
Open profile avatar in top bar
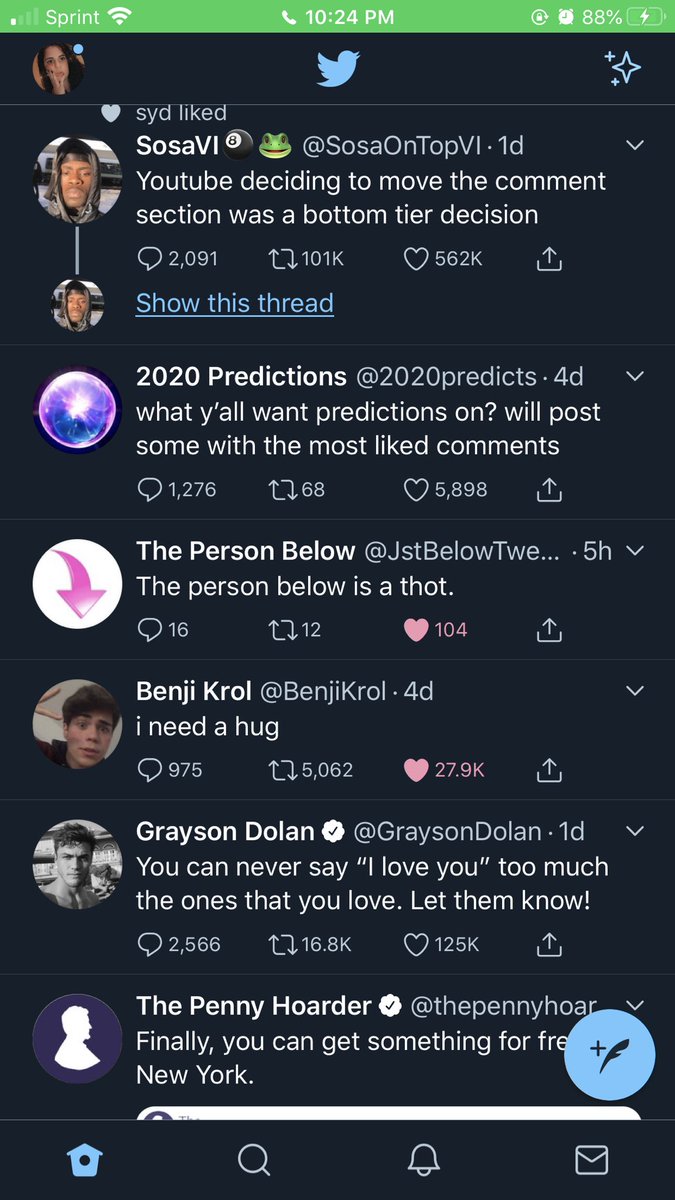tap(59, 69)
